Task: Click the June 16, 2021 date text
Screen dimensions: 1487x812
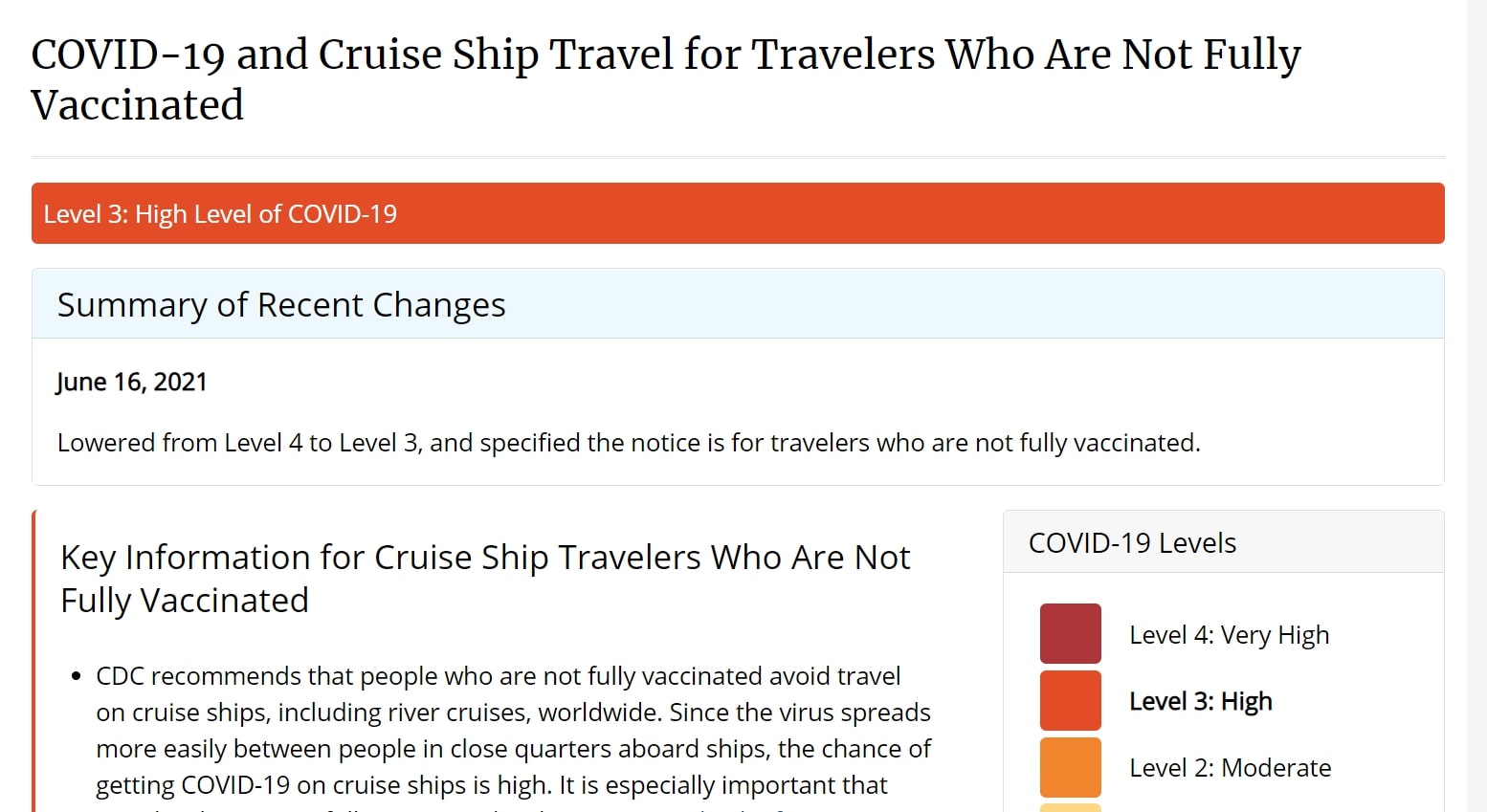Action: [132, 383]
